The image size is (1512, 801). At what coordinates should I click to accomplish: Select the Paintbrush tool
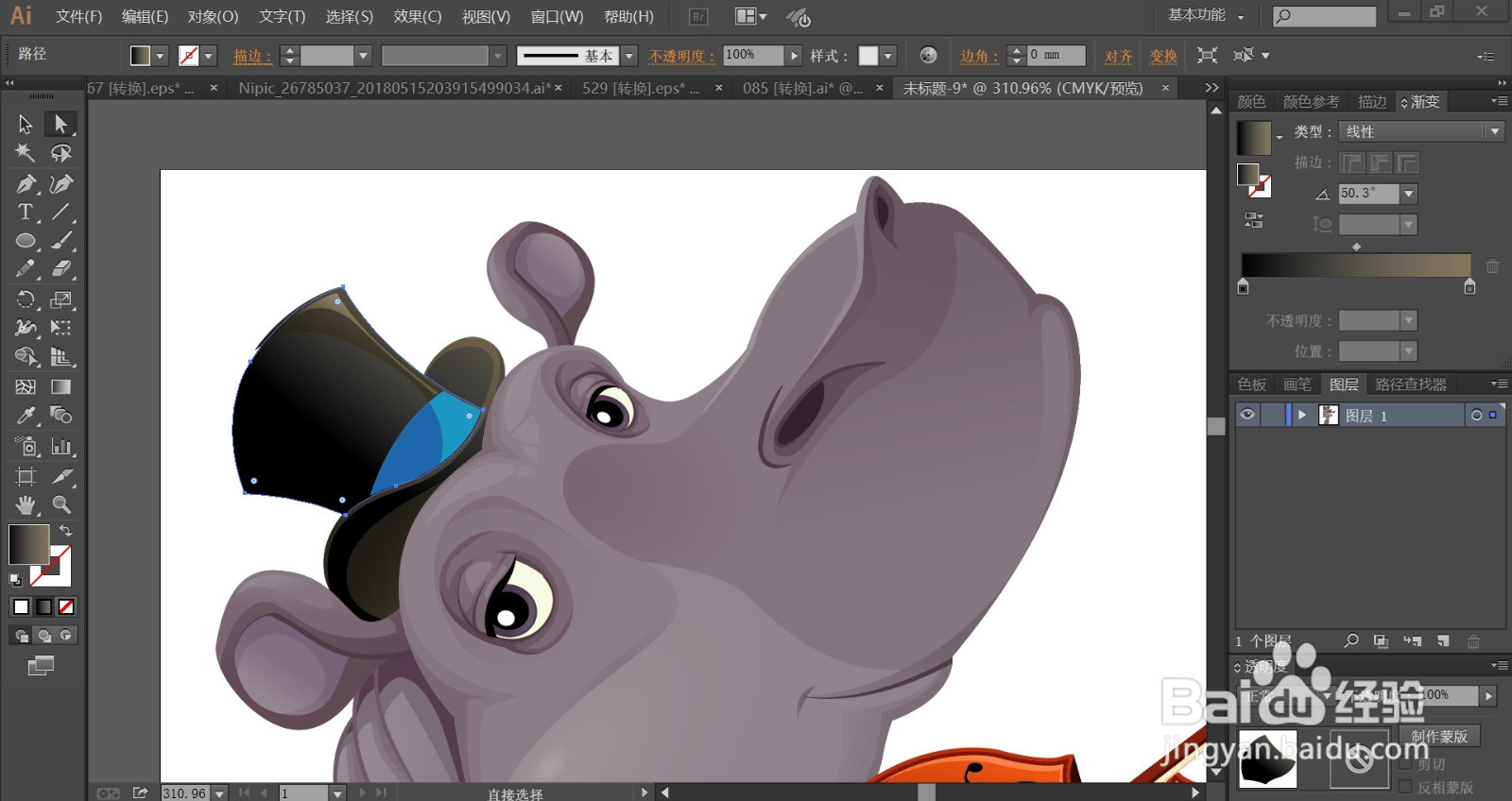[x=61, y=241]
